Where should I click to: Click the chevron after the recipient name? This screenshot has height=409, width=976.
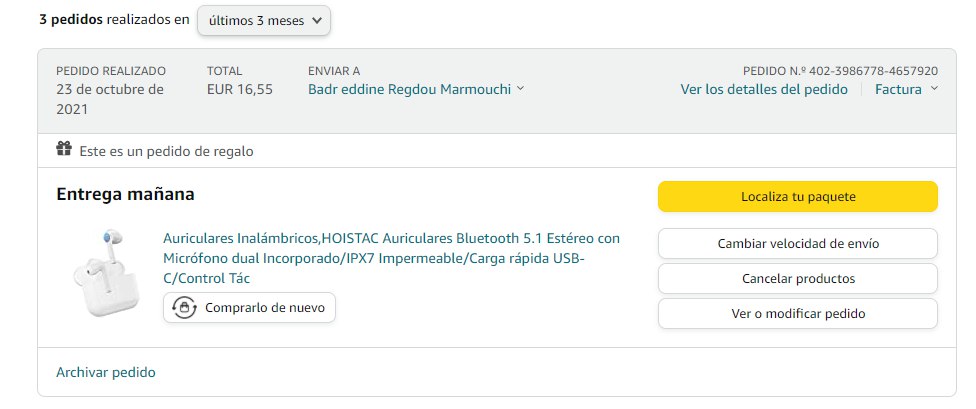point(520,90)
